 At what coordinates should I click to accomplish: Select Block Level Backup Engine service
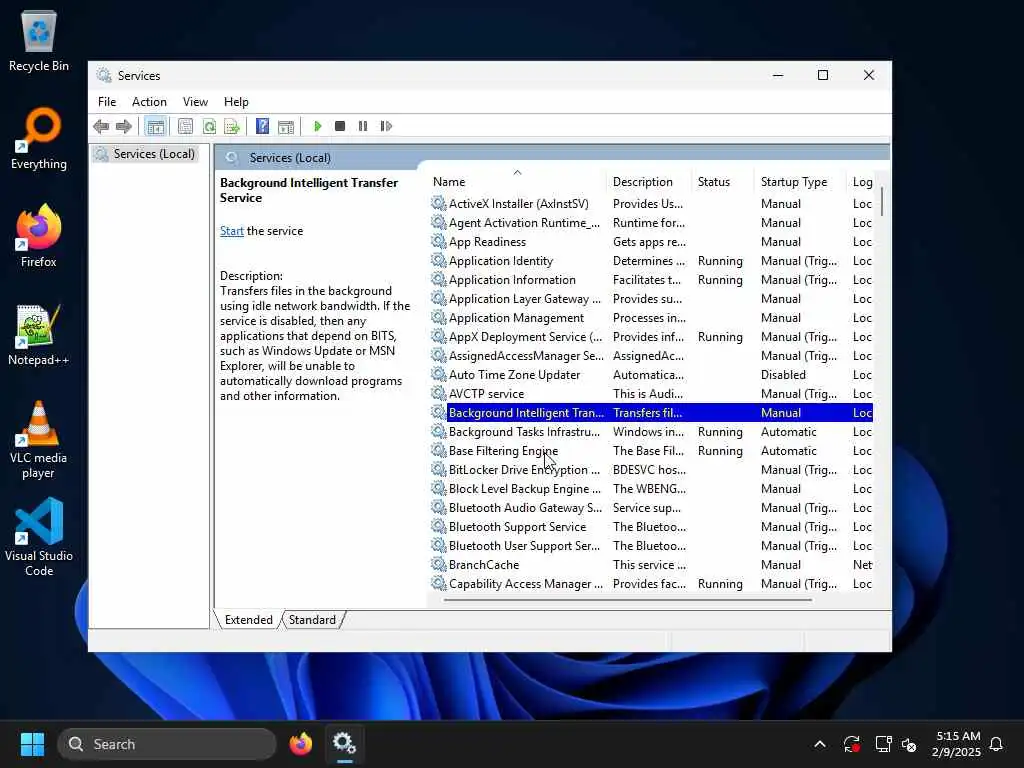(x=651, y=489)
